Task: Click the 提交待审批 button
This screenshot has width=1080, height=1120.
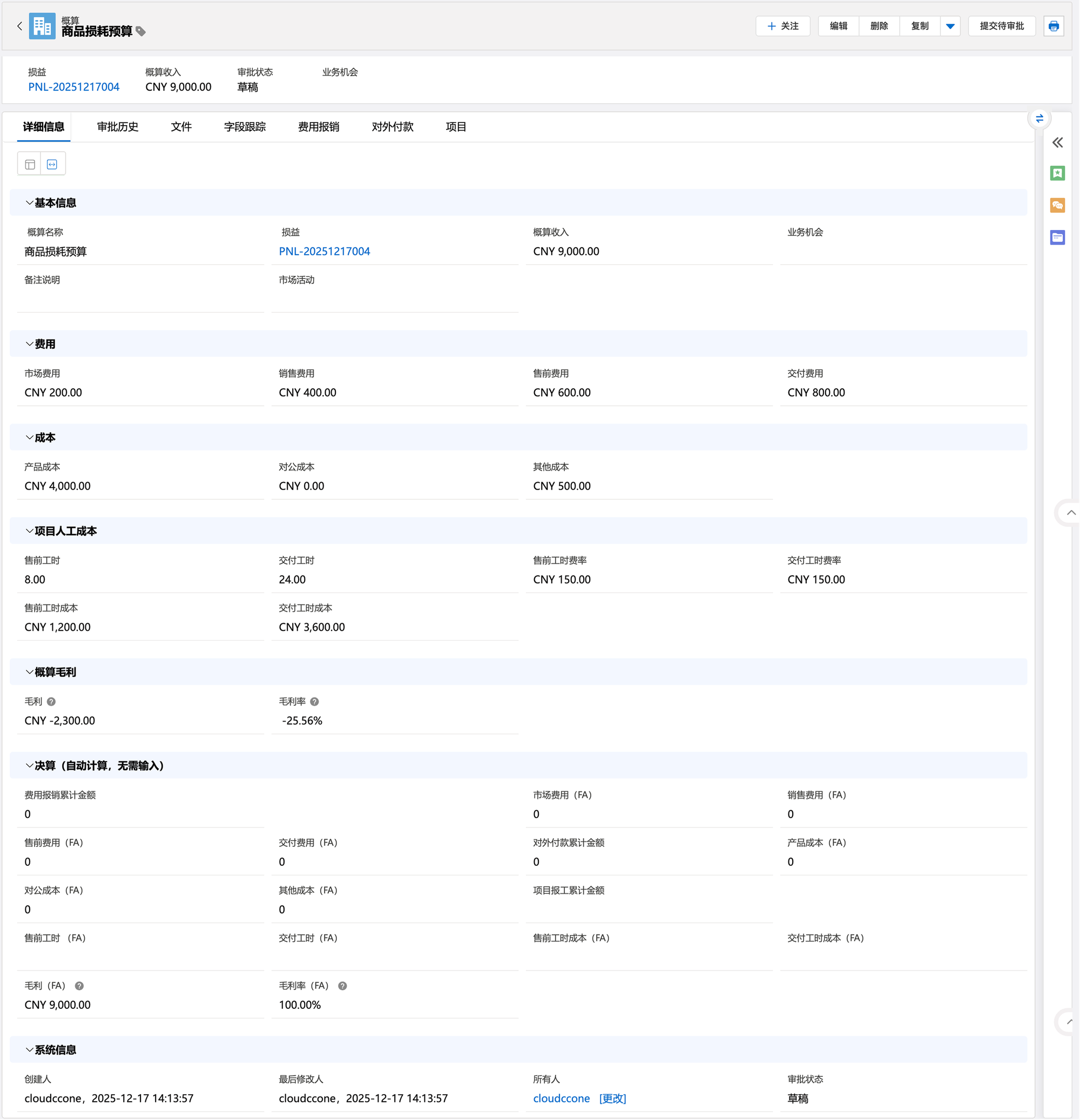Action: click(1002, 26)
